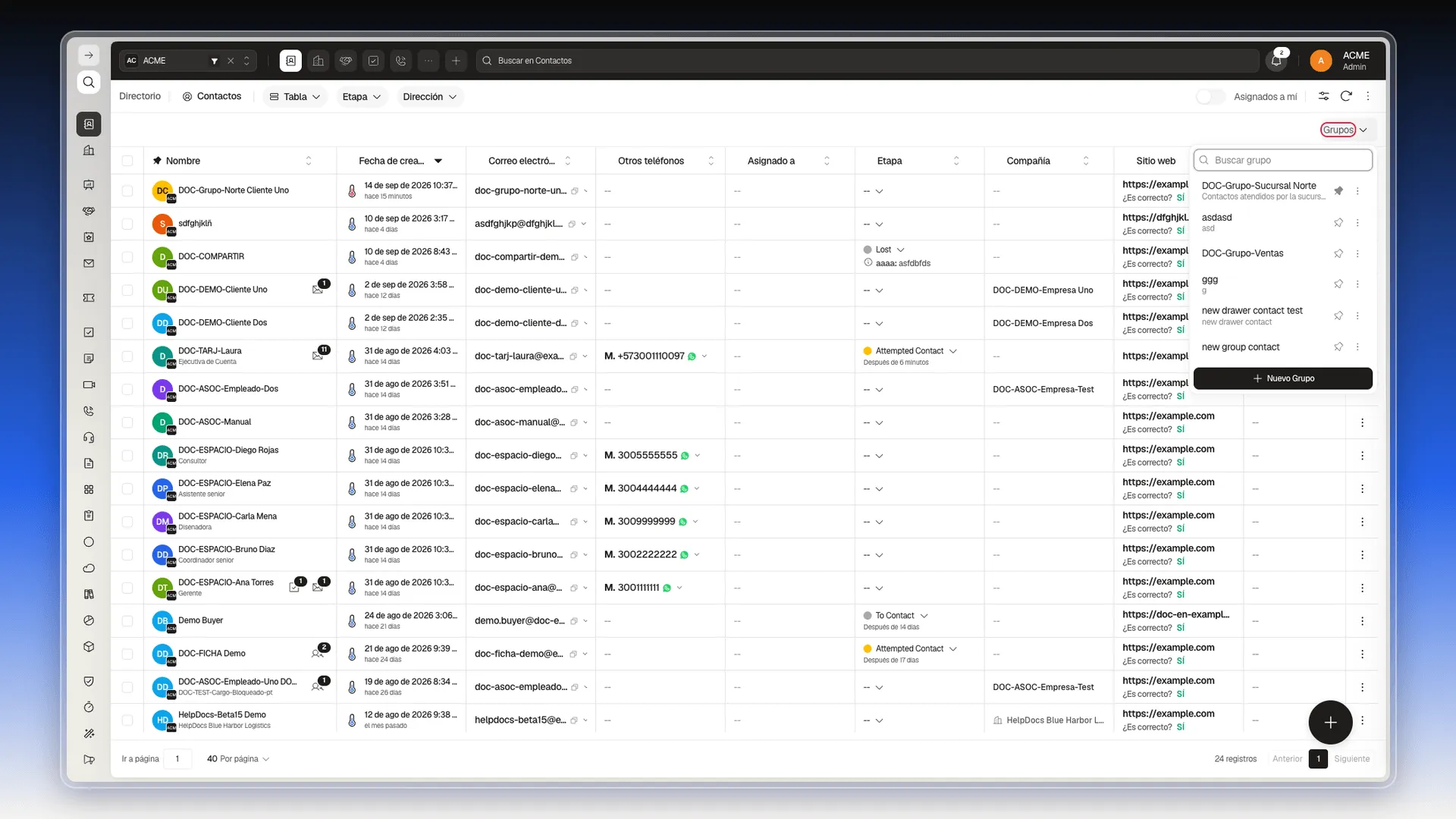Choose the new group contact entry
Viewport: 1456px width, 819px height.
click(1240, 347)
